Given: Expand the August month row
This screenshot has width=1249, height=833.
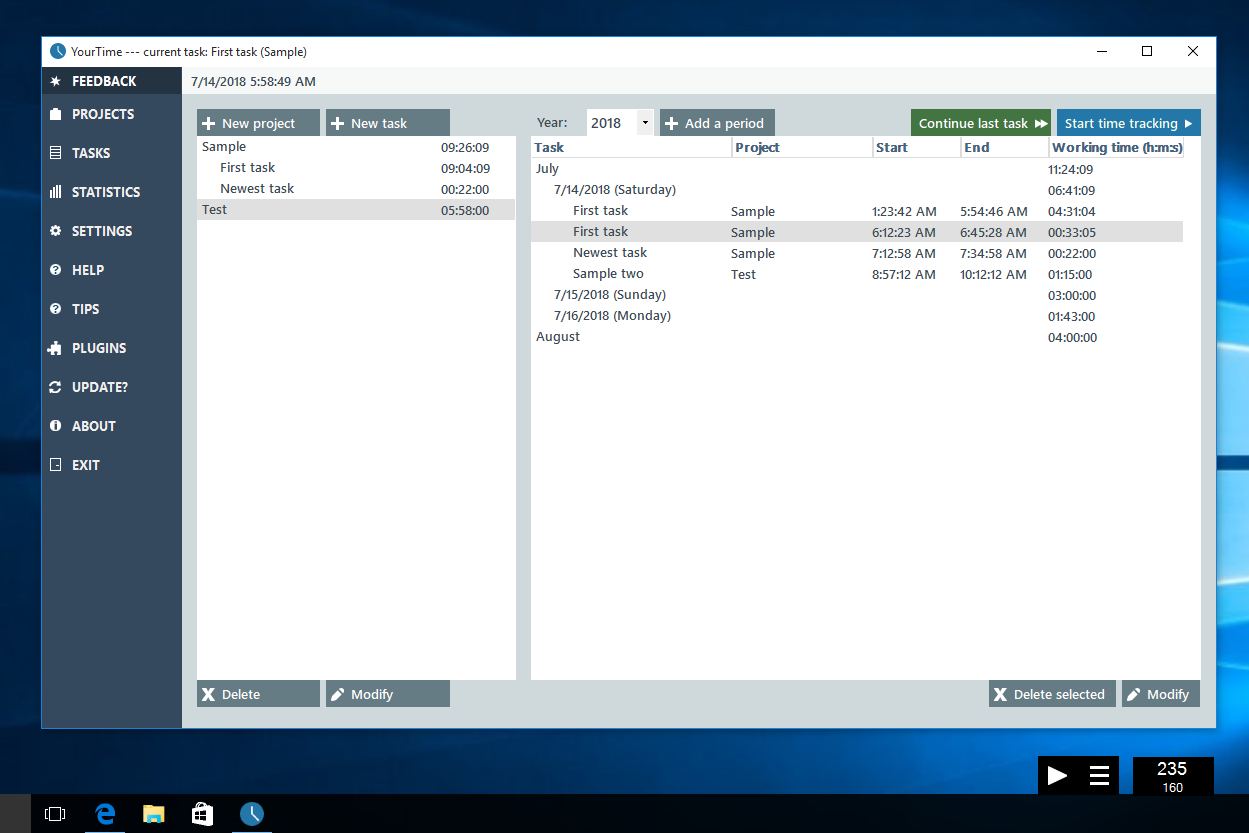Looking at the screenshot, I should (x=557, y=337).
